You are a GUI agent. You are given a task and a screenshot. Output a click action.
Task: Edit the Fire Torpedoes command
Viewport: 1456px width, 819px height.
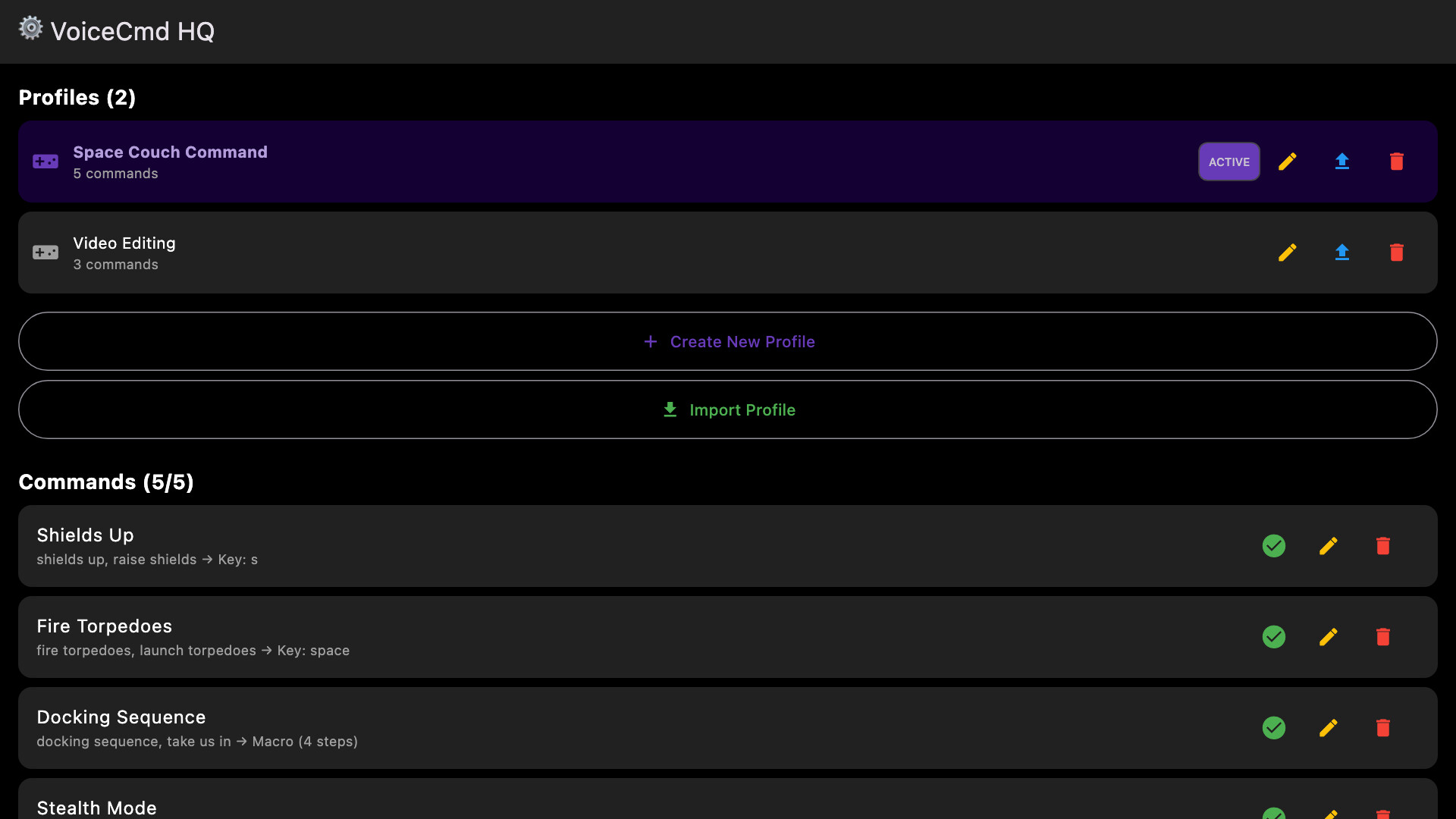click(1329, 637)
